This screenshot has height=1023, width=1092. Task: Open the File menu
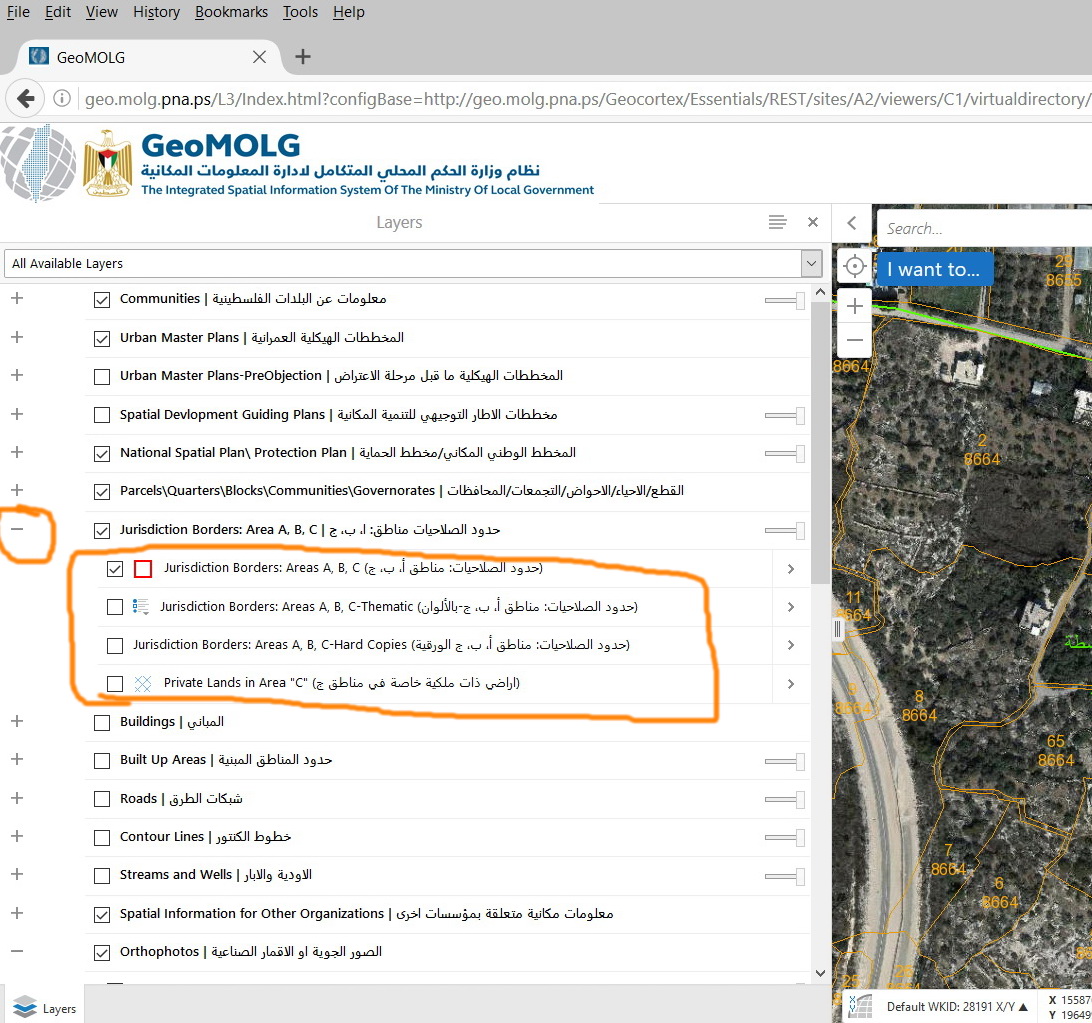pyautogui.click(x=18, y=12)
